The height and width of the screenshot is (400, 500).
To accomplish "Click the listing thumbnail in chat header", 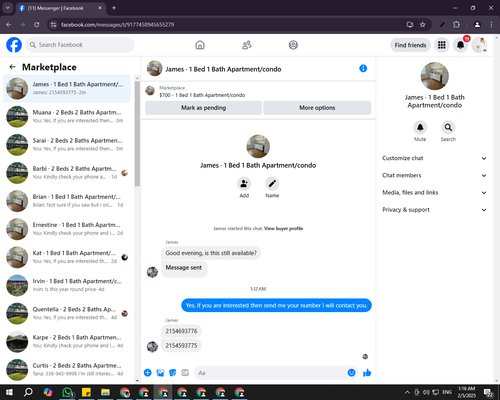I will [155, 68].
